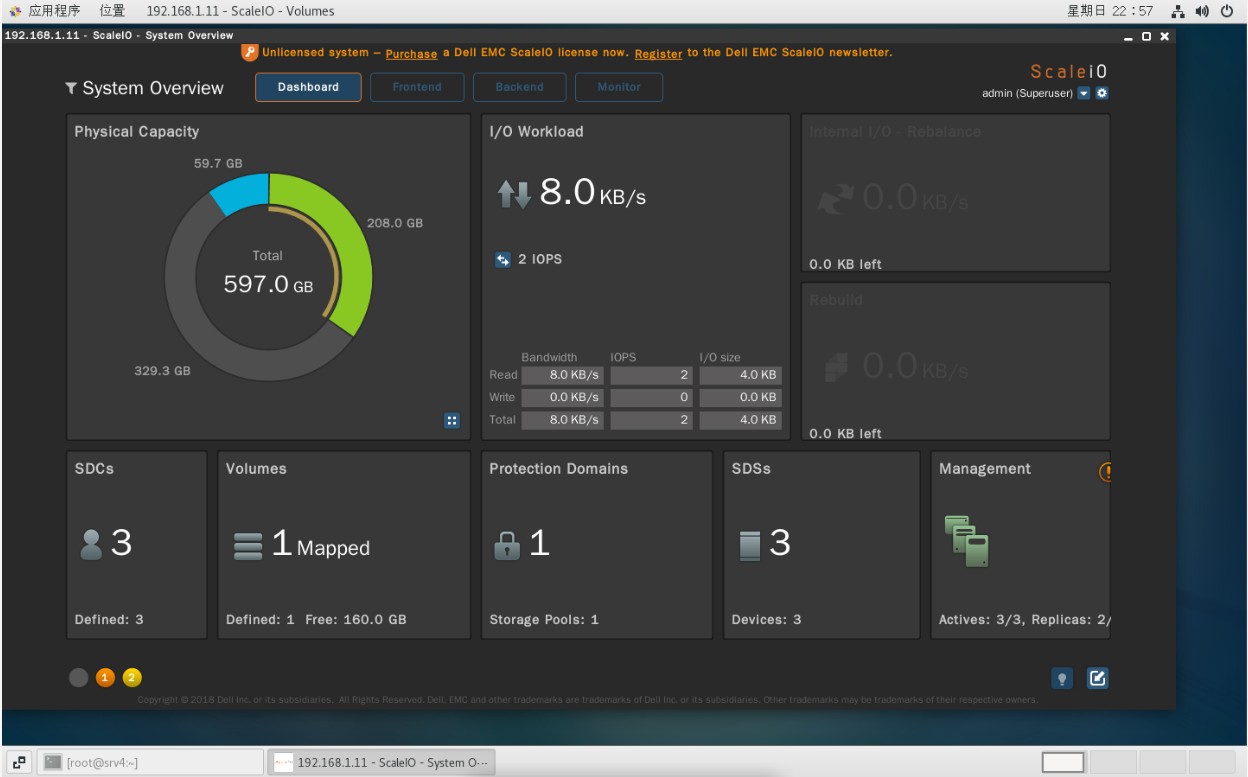Click the '0.0 KB left' text under Rebuild
1248x777 pixels.
(845, 434)
